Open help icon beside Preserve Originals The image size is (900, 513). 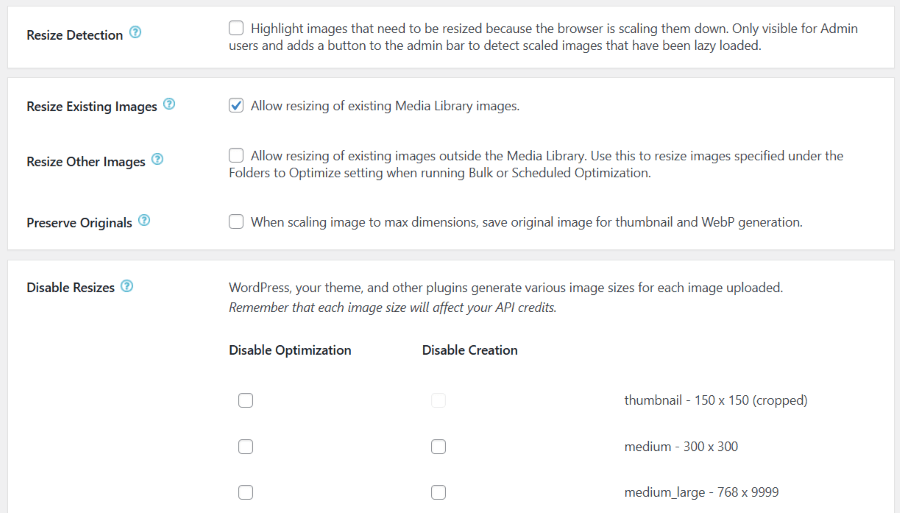144,220
